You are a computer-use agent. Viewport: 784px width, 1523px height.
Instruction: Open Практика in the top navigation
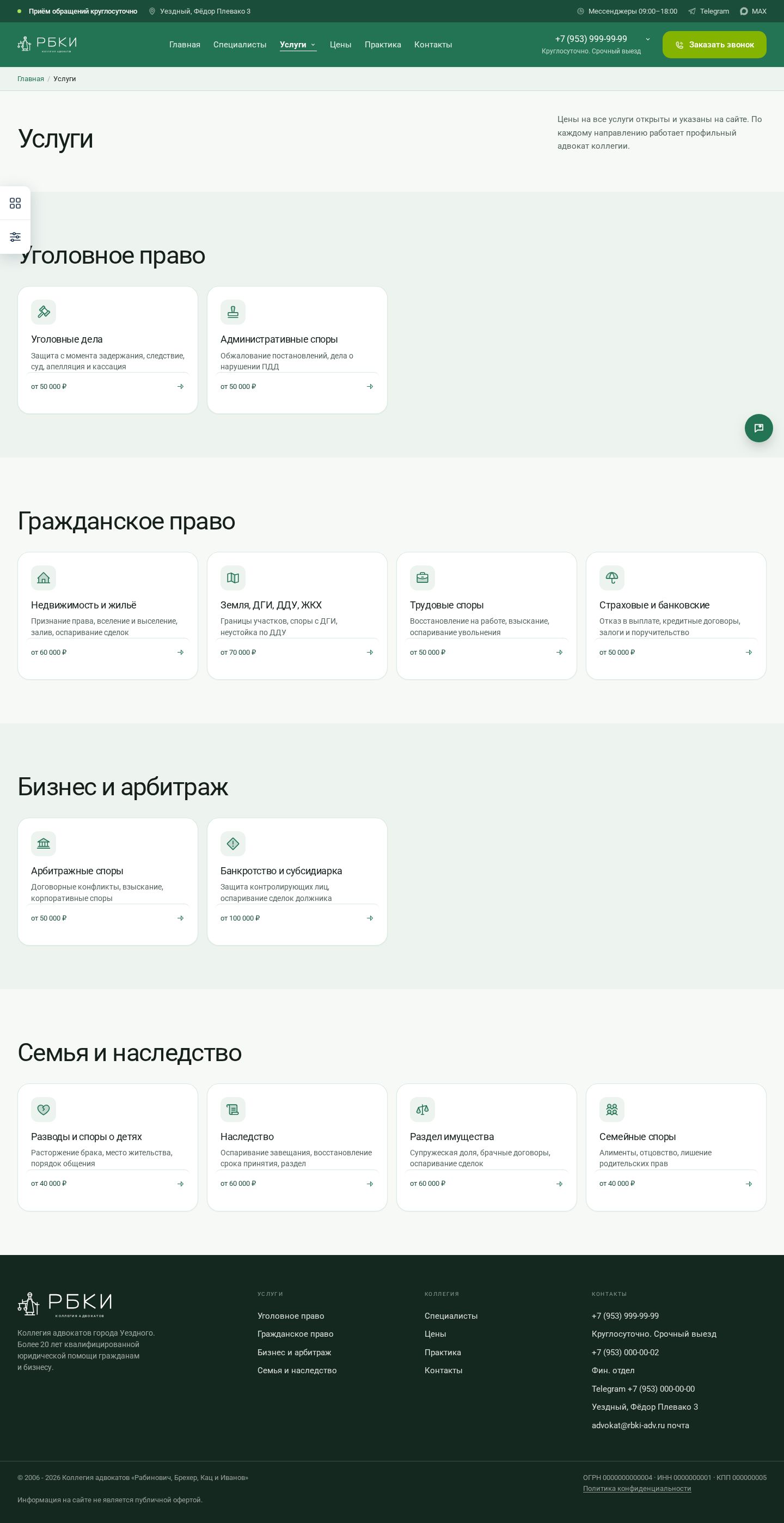tap(383, 45)
